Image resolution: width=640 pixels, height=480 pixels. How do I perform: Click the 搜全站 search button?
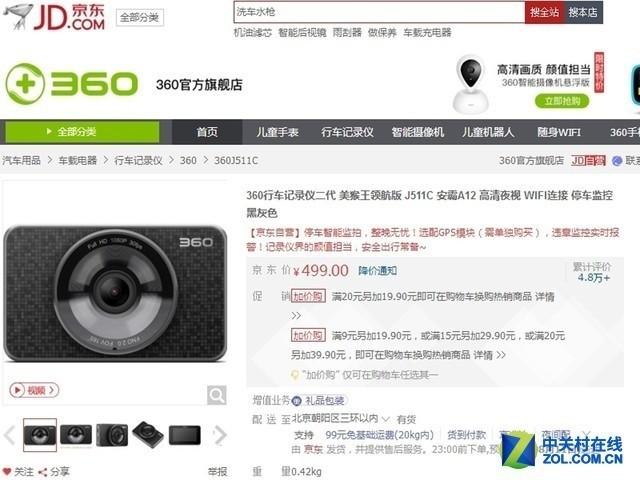click(x=544, y=13)
